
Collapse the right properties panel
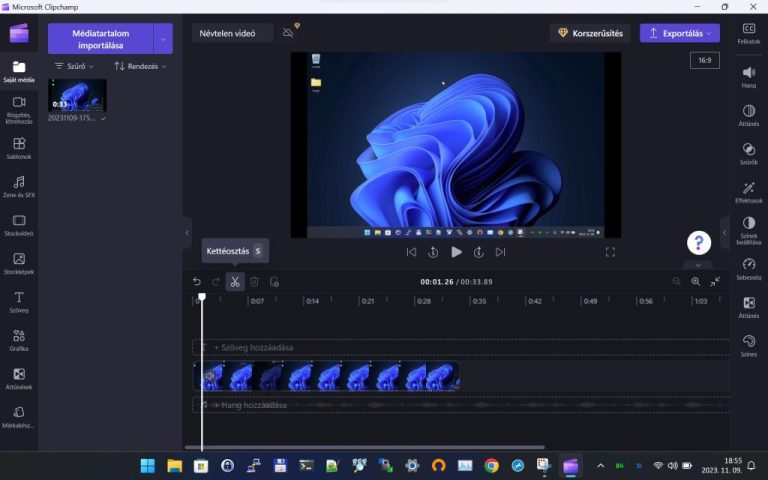(x=724, y=233)
